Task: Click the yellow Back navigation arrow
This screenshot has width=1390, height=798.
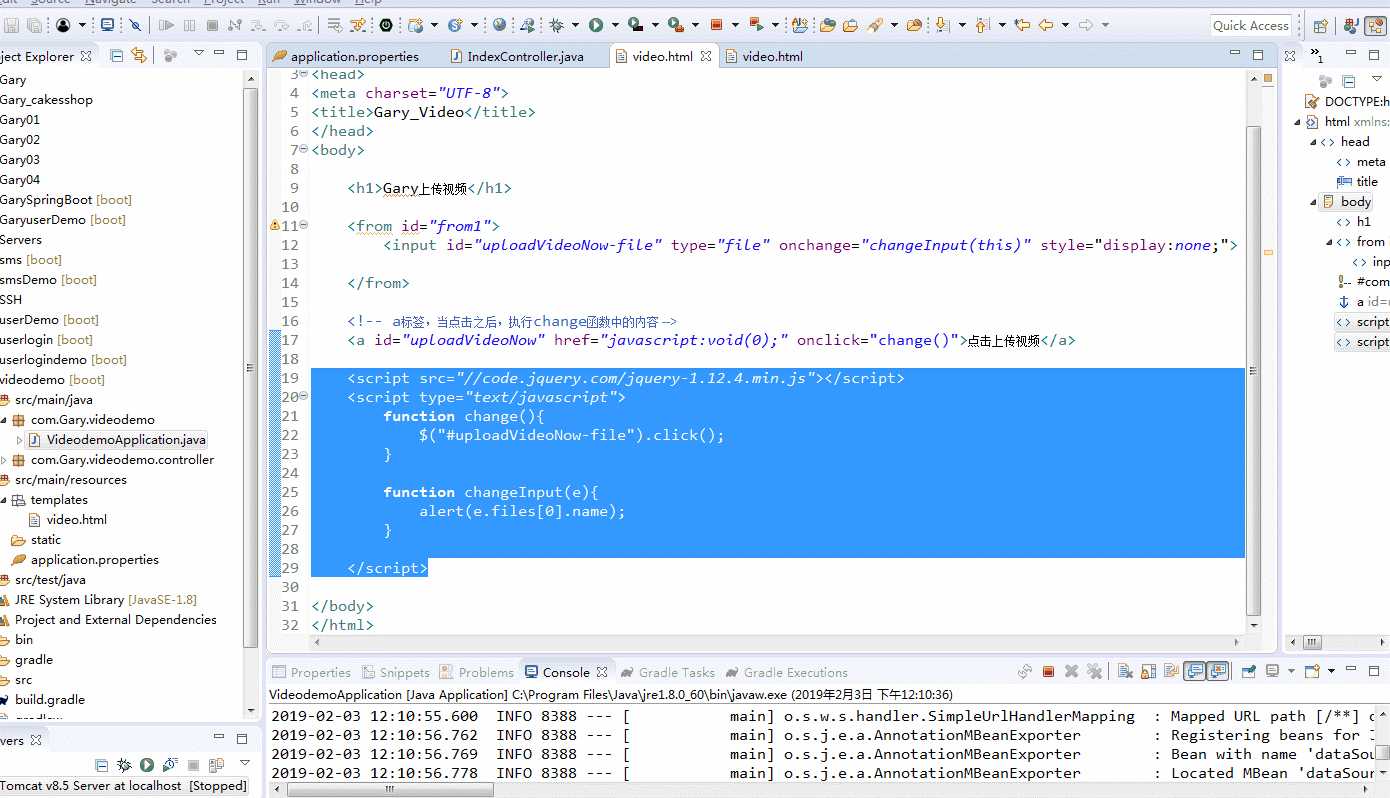Action: pos(1046,25)
